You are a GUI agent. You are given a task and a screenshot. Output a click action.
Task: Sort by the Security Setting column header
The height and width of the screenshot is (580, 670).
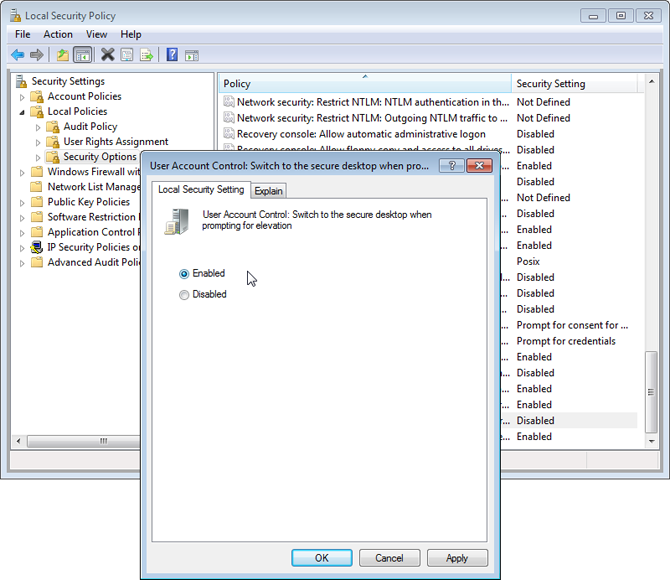point(575,83)
